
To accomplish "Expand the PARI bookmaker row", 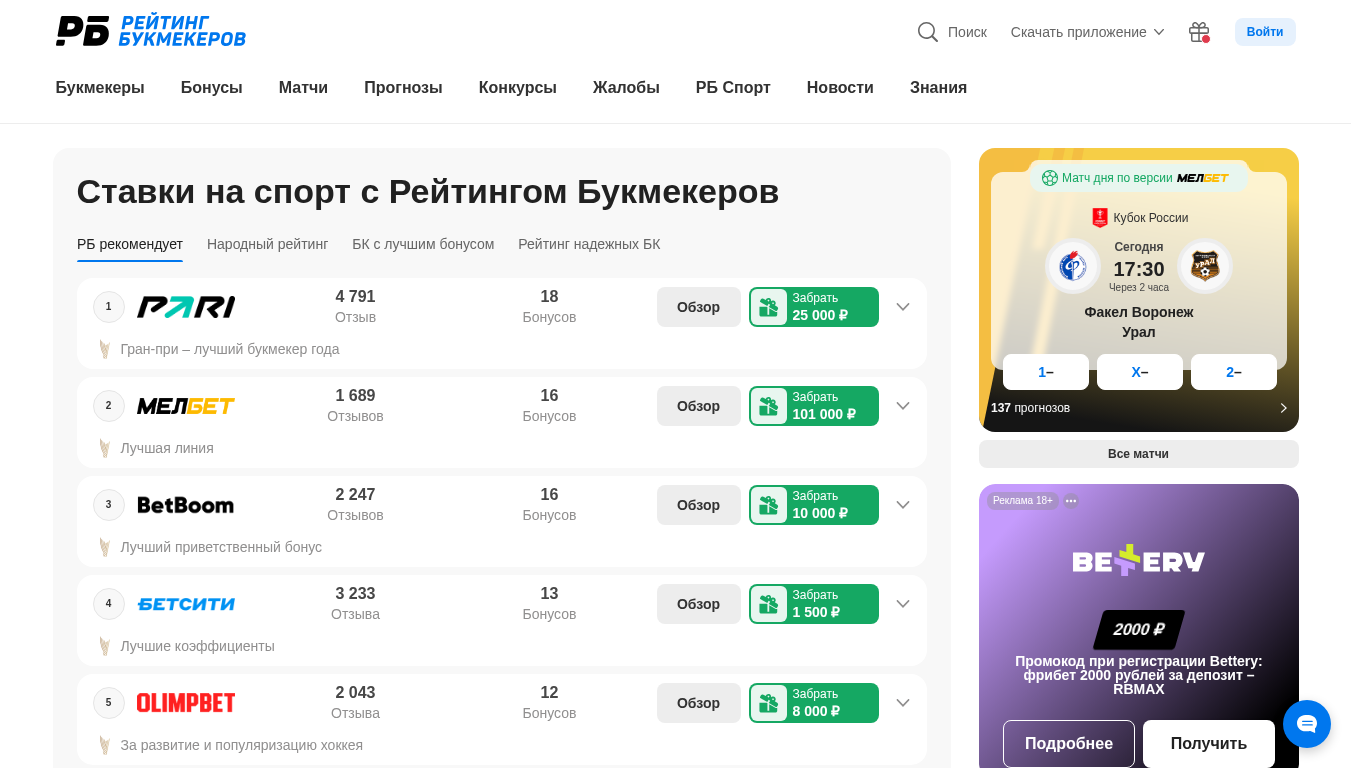I will click(903, 307).
